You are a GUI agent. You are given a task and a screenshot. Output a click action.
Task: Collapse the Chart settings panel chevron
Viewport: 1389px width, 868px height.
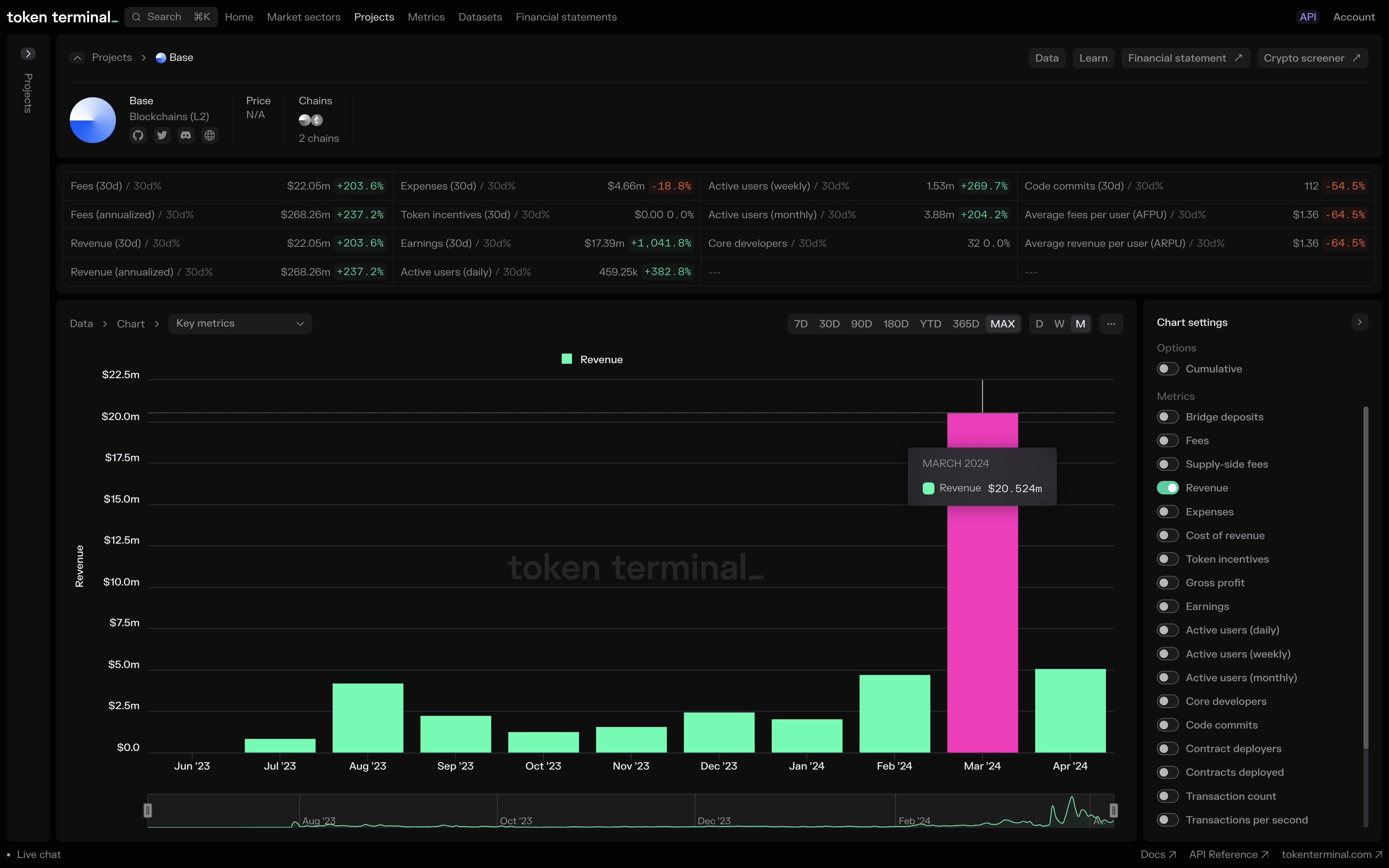click(1359, 322)
